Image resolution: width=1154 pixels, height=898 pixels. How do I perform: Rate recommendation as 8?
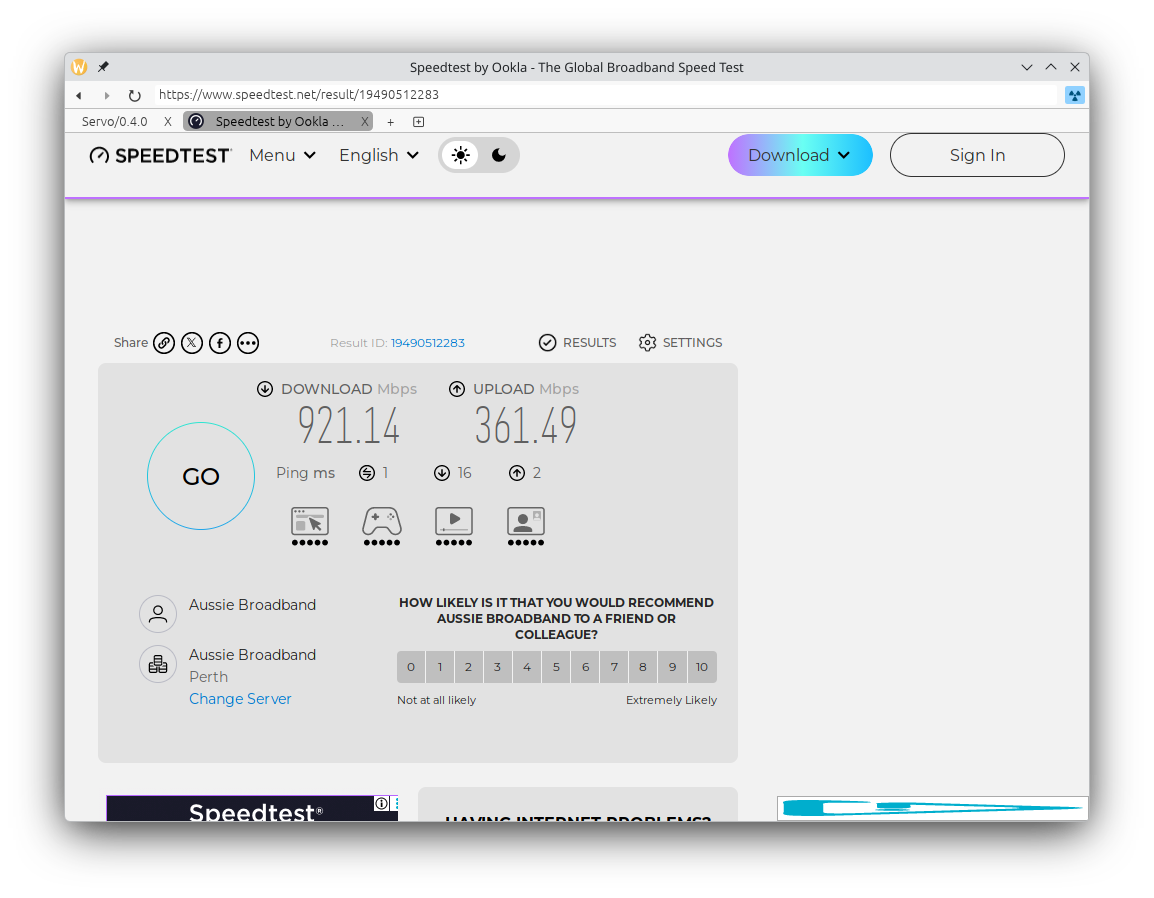coord(643,667)
